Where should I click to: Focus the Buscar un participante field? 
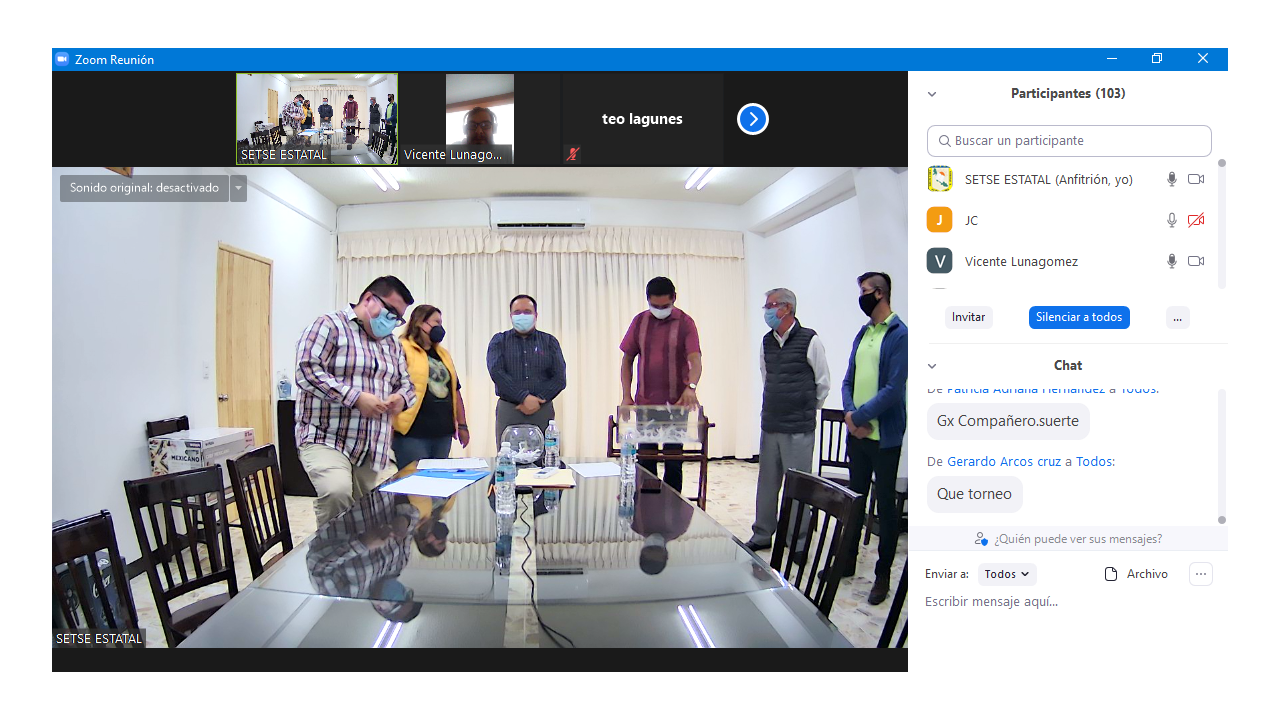tap(1069, 141)
